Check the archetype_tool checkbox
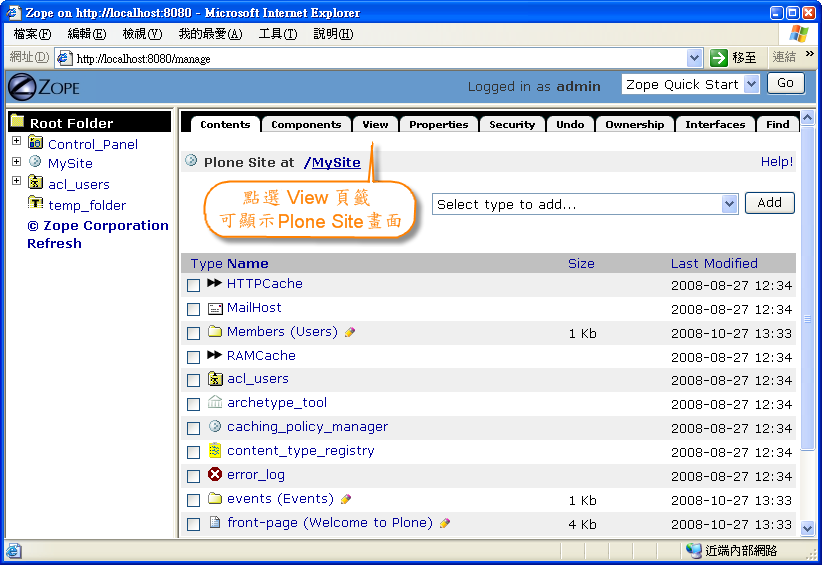 (193, 405)
